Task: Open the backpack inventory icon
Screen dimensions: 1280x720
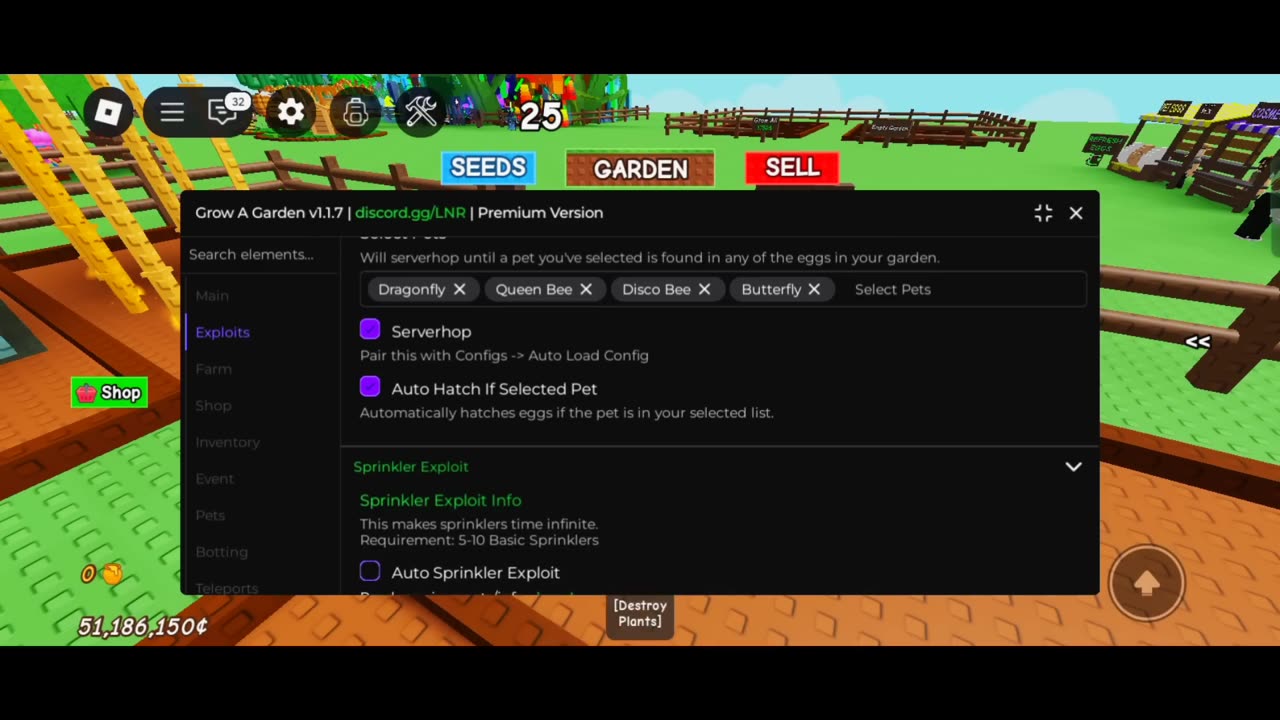Action: tap(355, 112)
